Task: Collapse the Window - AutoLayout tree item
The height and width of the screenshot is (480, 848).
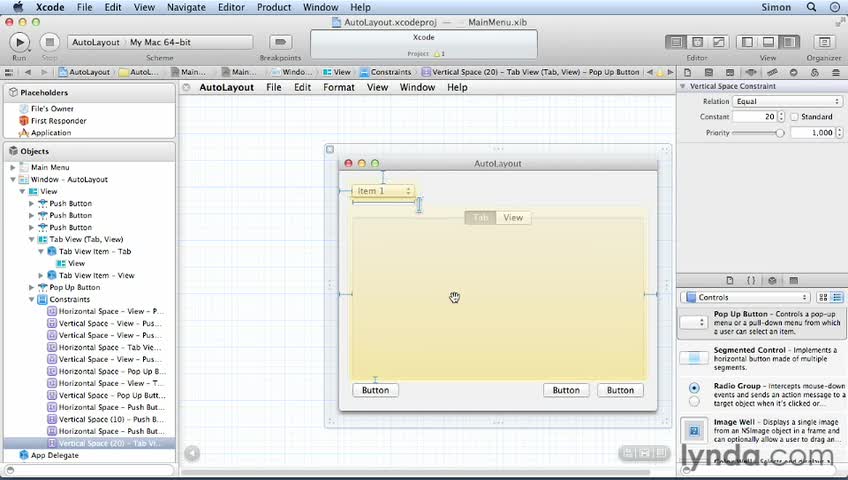Action: point(12,179)
